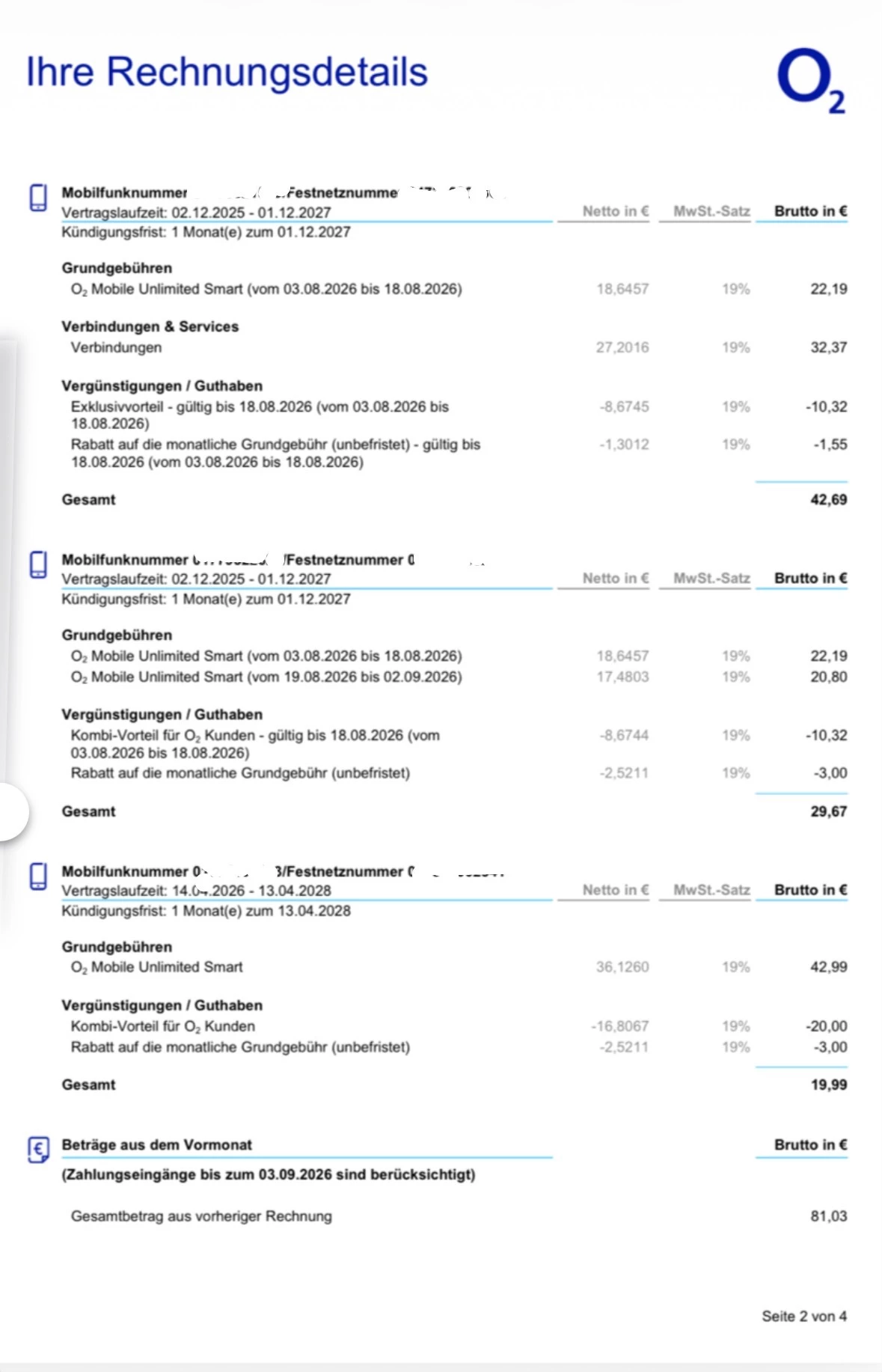Click the second Gesamt total 29,67

click(828, 811)
